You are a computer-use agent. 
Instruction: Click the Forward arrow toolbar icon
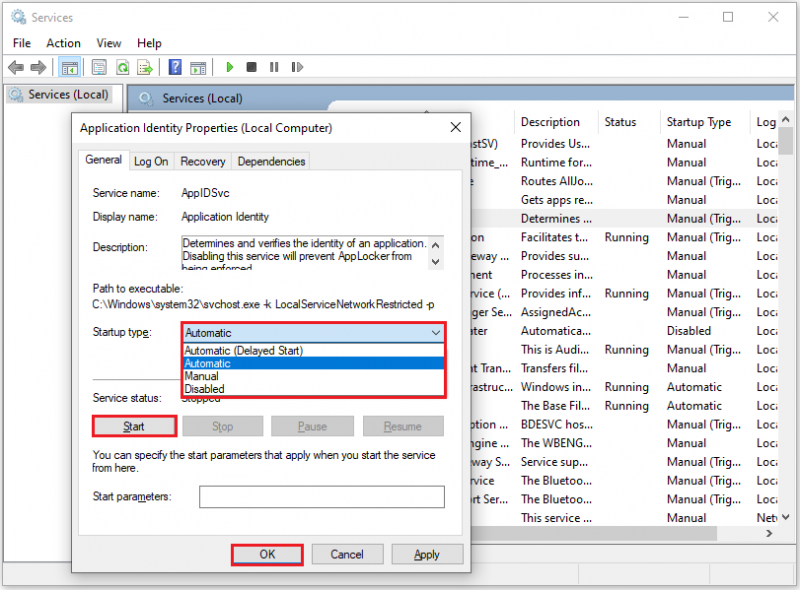tap(38, 67)
